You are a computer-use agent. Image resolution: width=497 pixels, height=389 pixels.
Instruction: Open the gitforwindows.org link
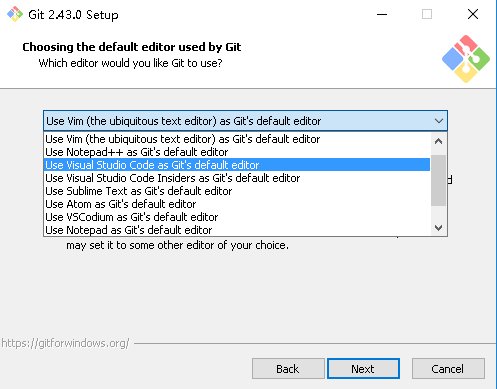(x=65, y=343)
